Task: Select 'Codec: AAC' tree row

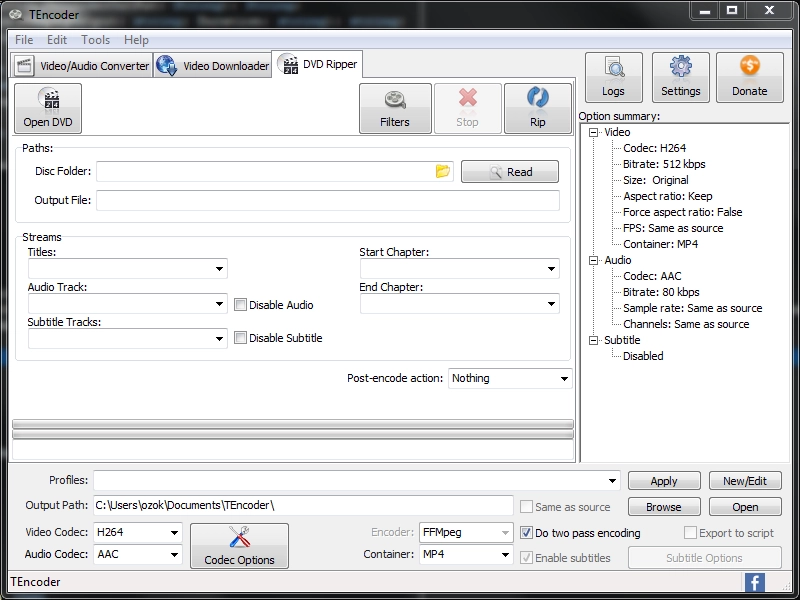Action: click(x=652, y=276)
